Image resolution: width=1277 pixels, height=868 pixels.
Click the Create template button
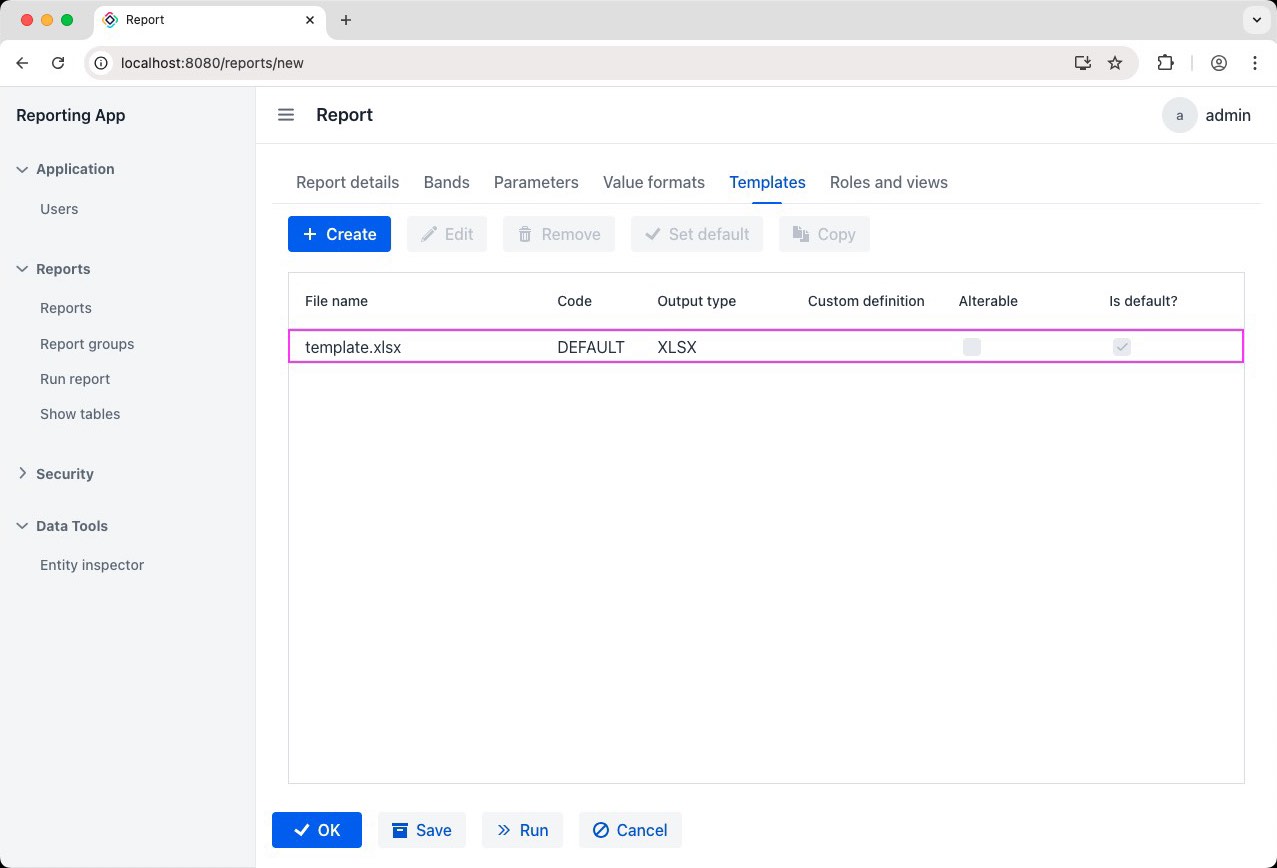tap(339, 234)
